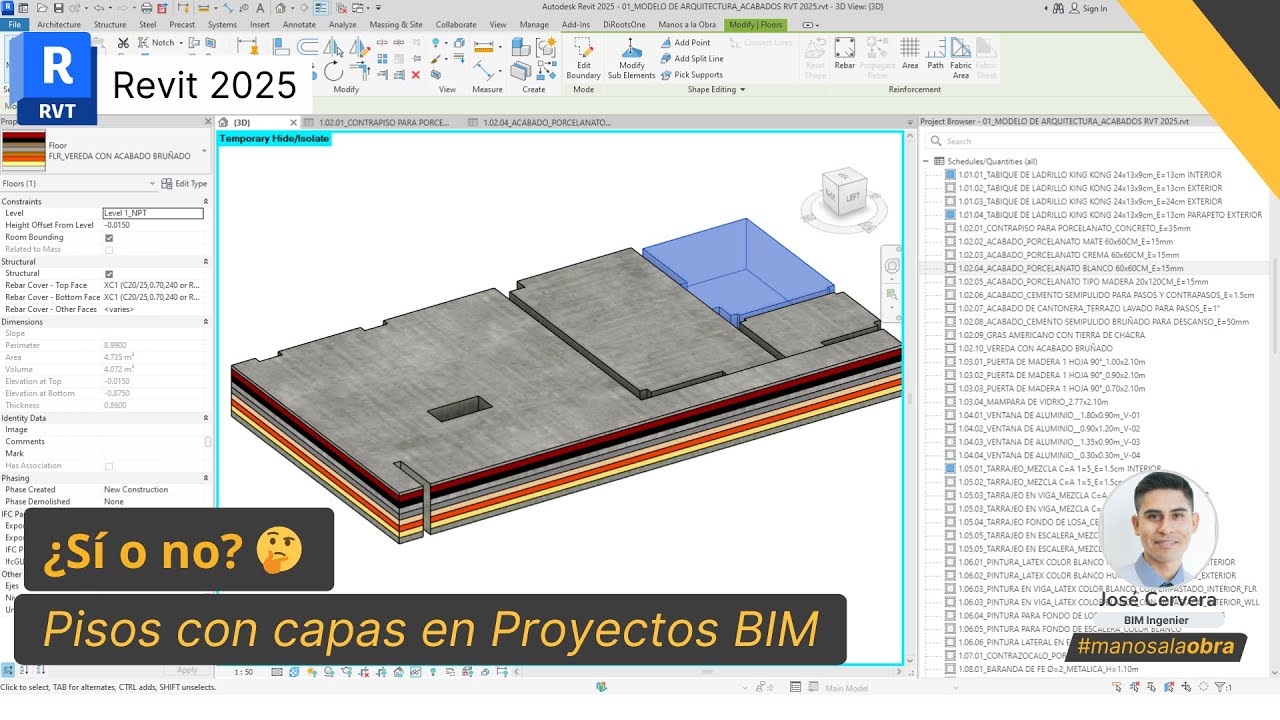Click the Sign In link

tap(1095, 8)
